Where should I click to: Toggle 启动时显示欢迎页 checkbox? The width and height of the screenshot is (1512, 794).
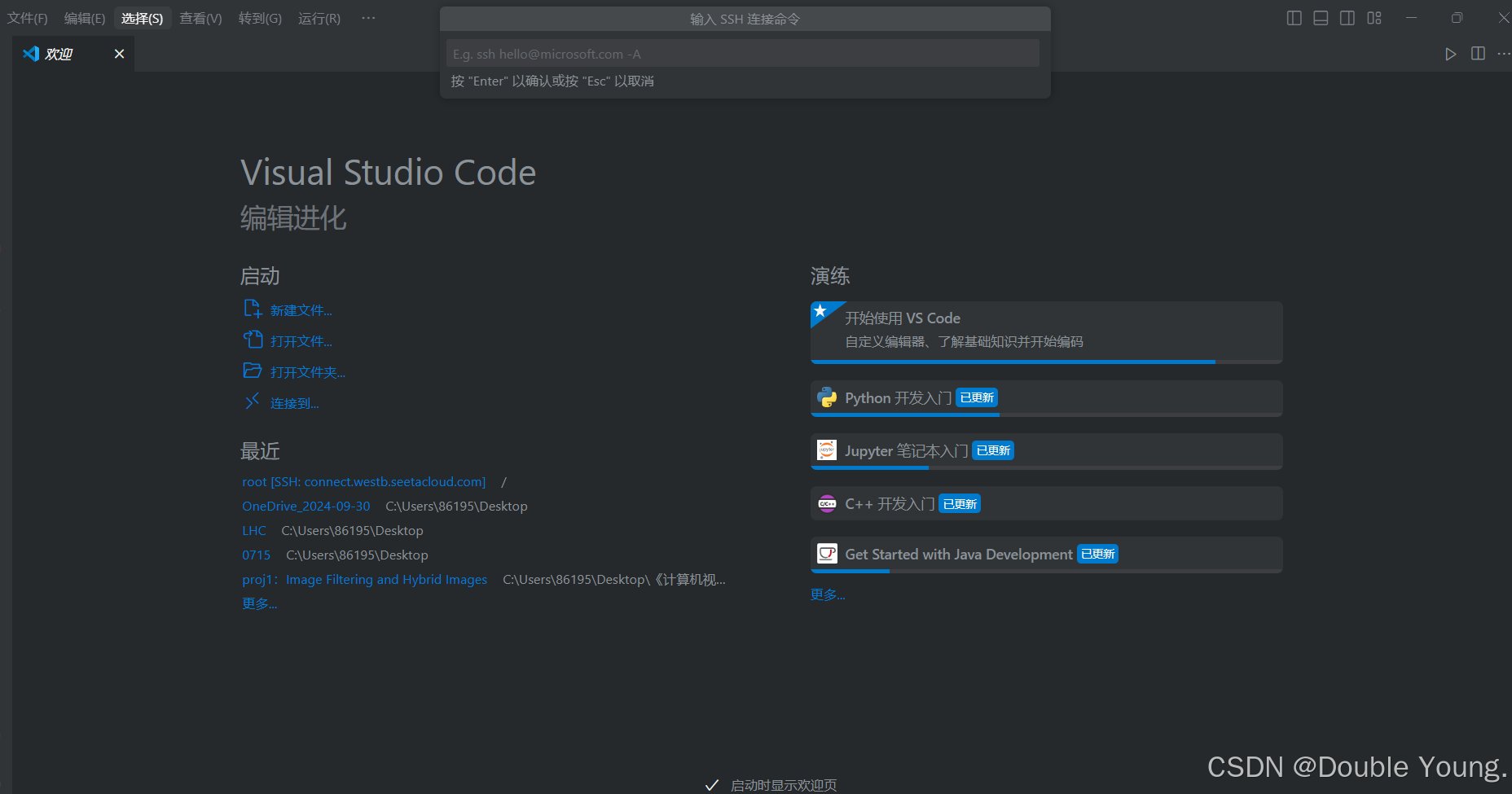(712, 785)
